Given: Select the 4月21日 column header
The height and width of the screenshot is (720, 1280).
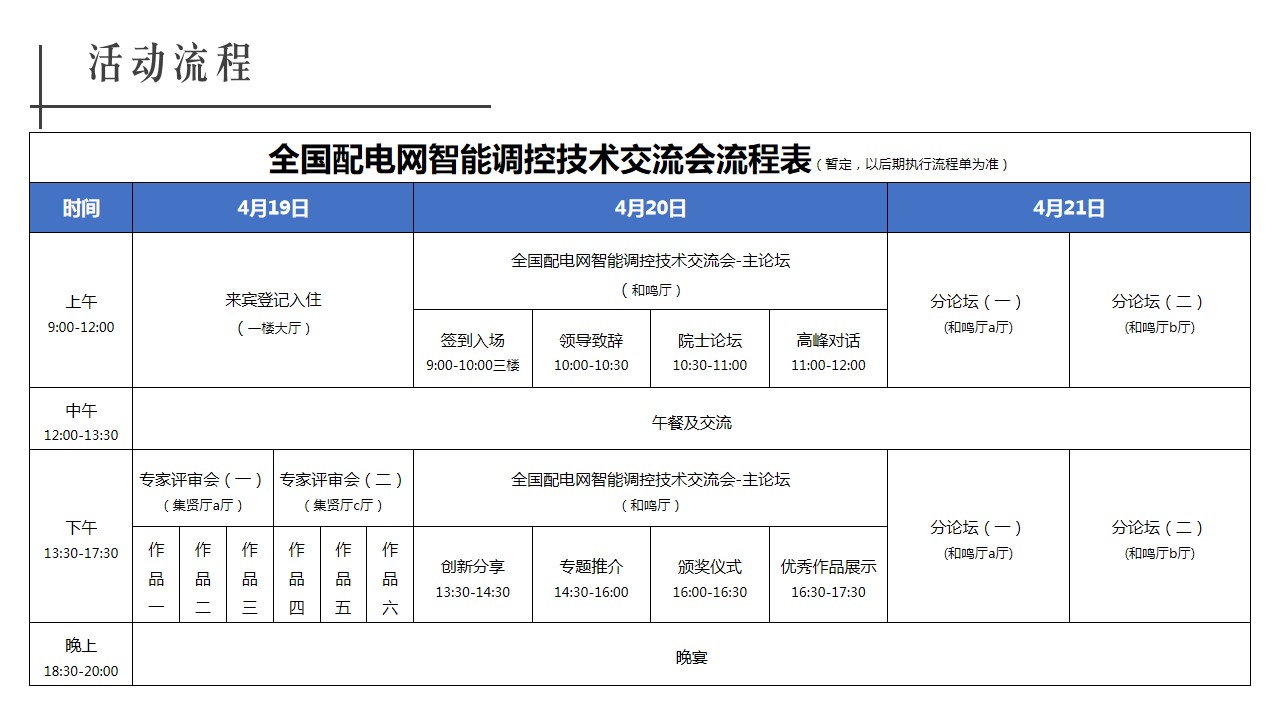Looking at the screenshot, I should coord(1069,208).
